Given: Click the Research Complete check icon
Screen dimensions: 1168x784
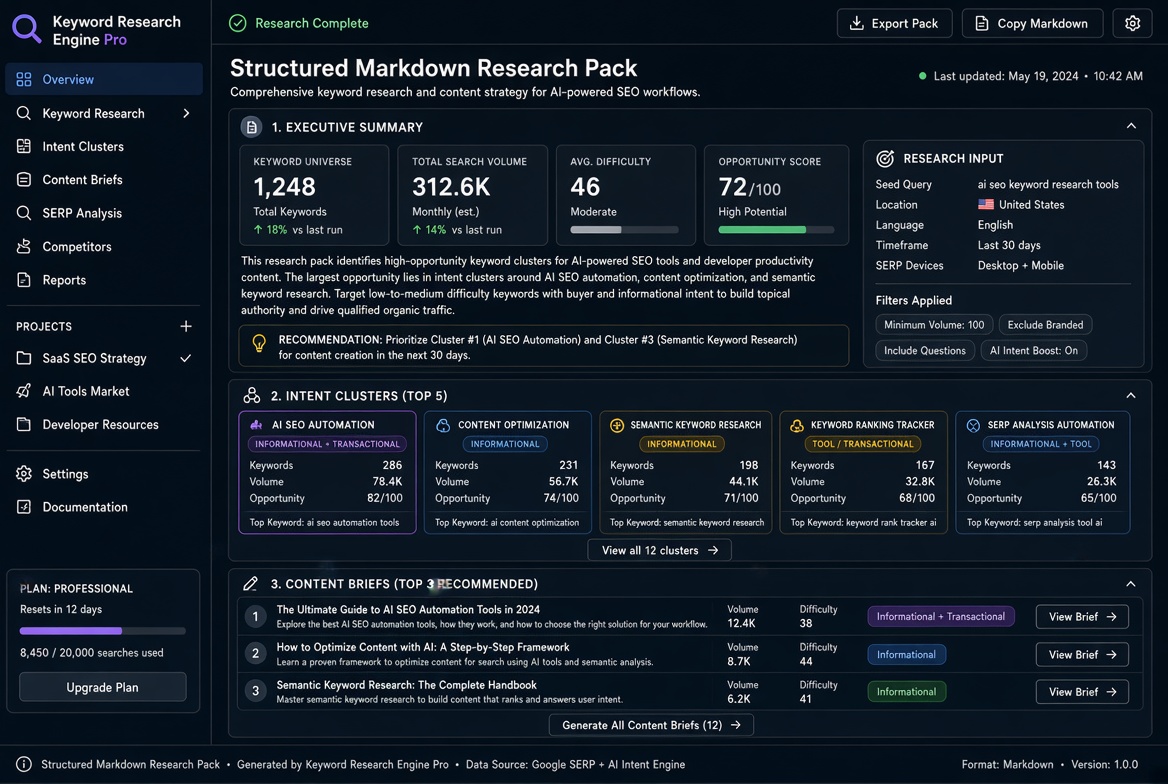Looking at the screenshot, I should [x=238, y=23].
